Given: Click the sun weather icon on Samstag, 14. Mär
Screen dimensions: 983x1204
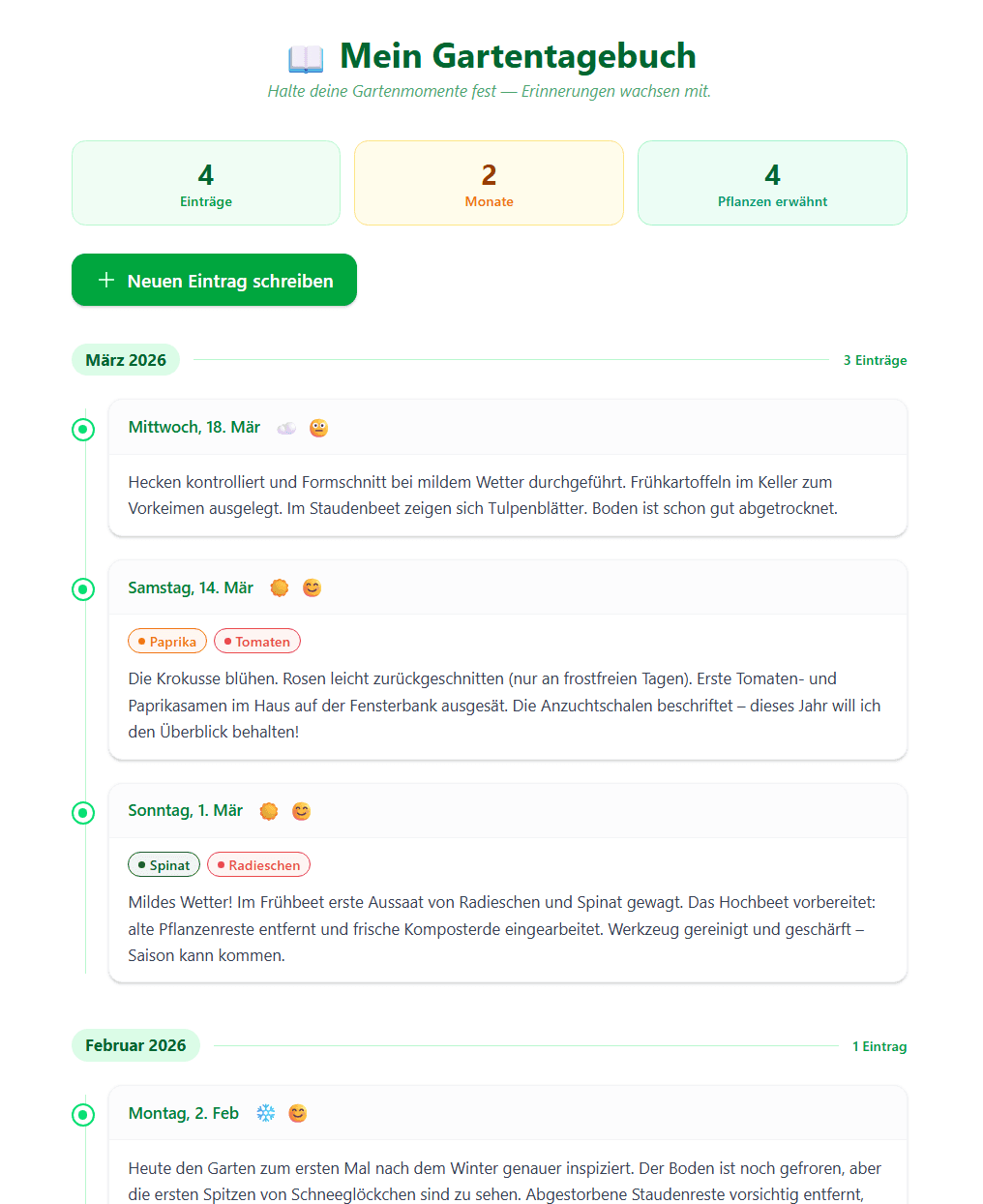Looking at the screenshot, I should coord(280,587).
